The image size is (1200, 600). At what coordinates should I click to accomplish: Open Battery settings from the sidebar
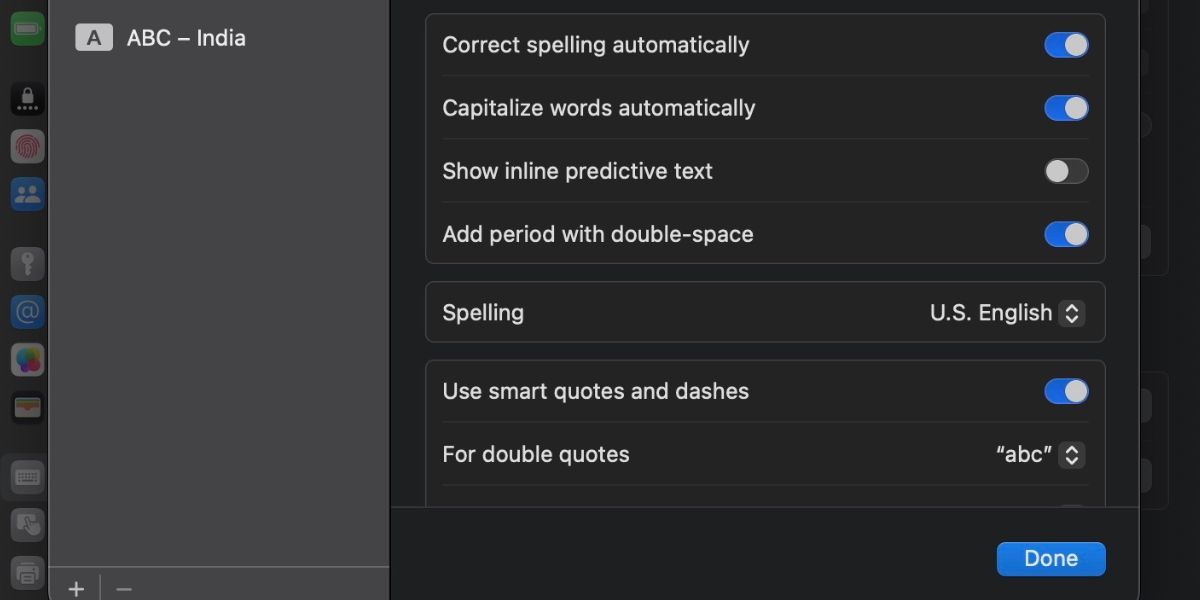click(x=27, y=28)
